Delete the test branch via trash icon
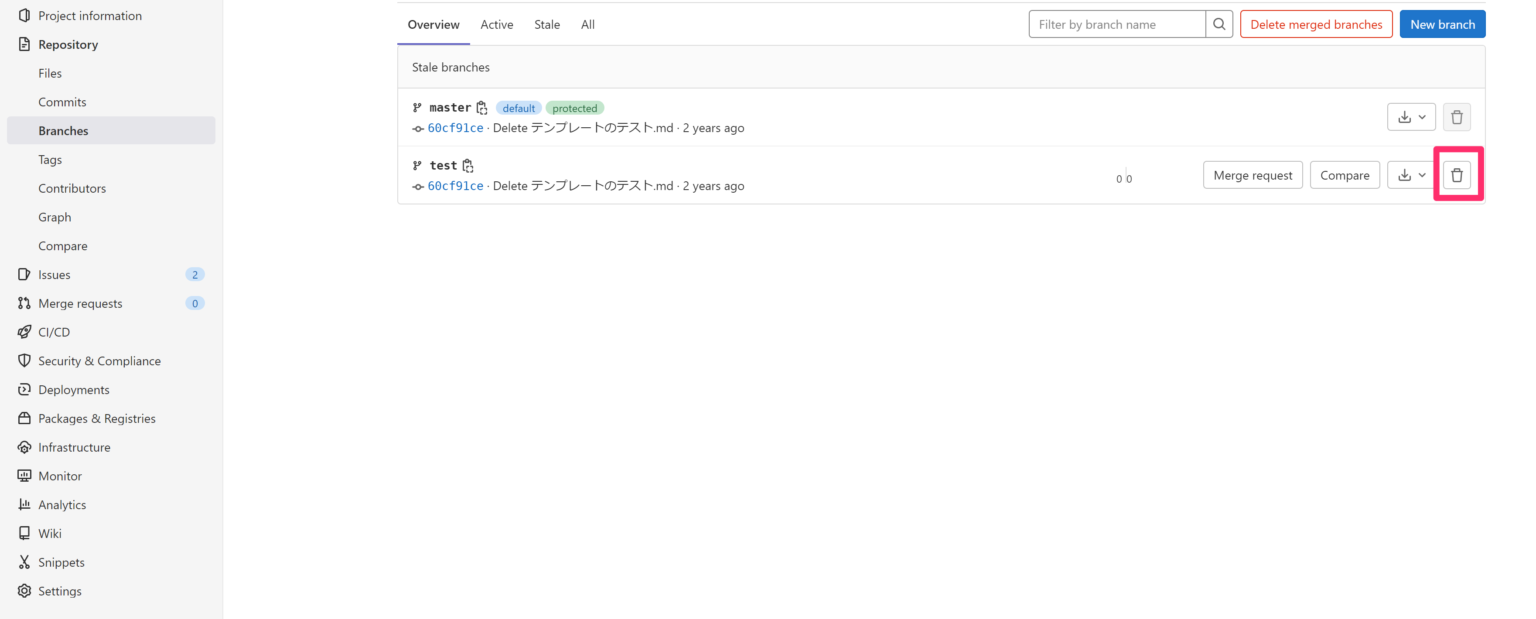 [1457, 174]
